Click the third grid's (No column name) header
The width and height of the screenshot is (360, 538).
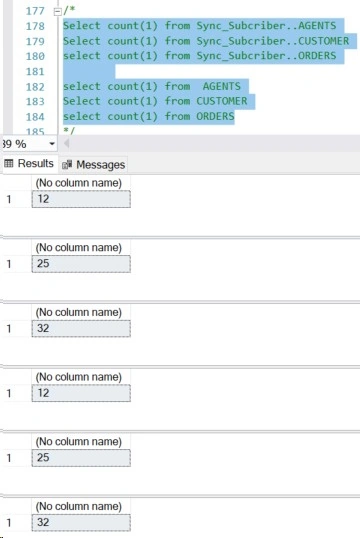pos(79,312)
